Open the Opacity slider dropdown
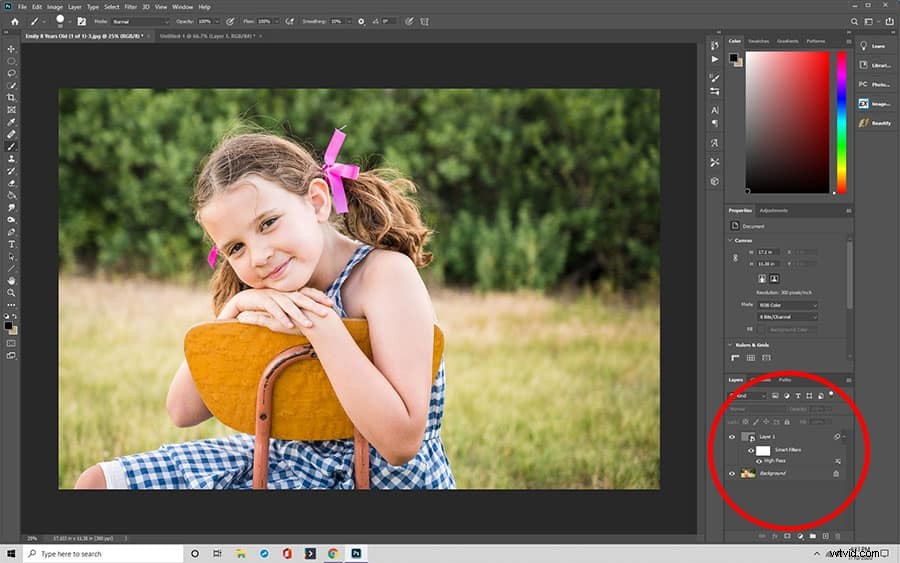 [216, 22]
